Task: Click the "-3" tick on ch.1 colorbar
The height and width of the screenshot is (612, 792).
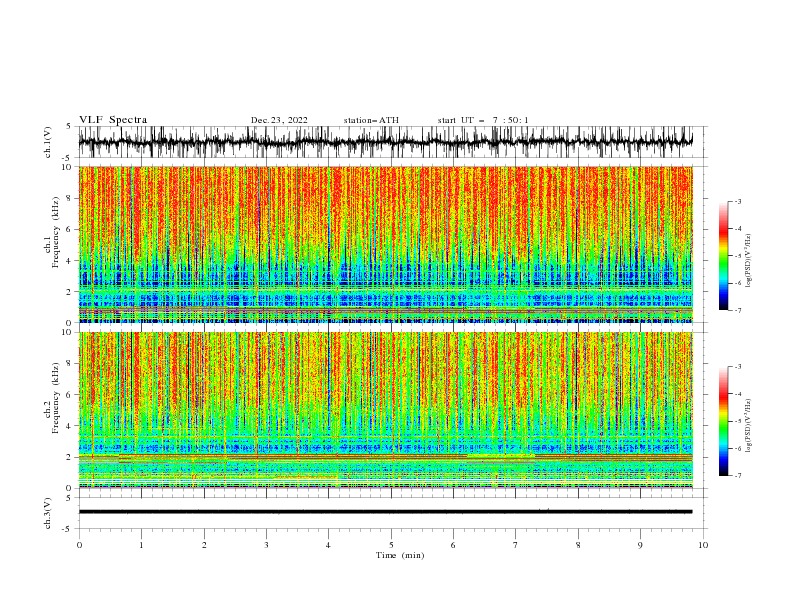Action: coord(737,201)
